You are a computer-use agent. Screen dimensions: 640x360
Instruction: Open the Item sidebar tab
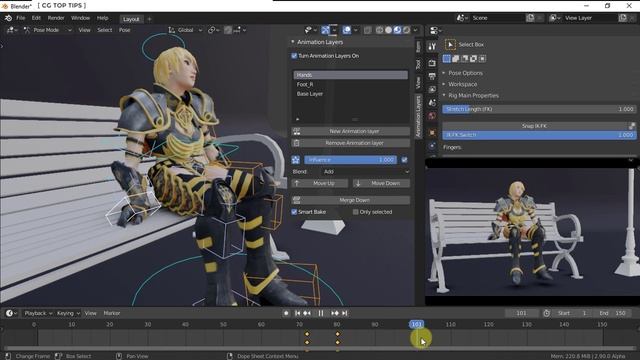tap(418, 47)
